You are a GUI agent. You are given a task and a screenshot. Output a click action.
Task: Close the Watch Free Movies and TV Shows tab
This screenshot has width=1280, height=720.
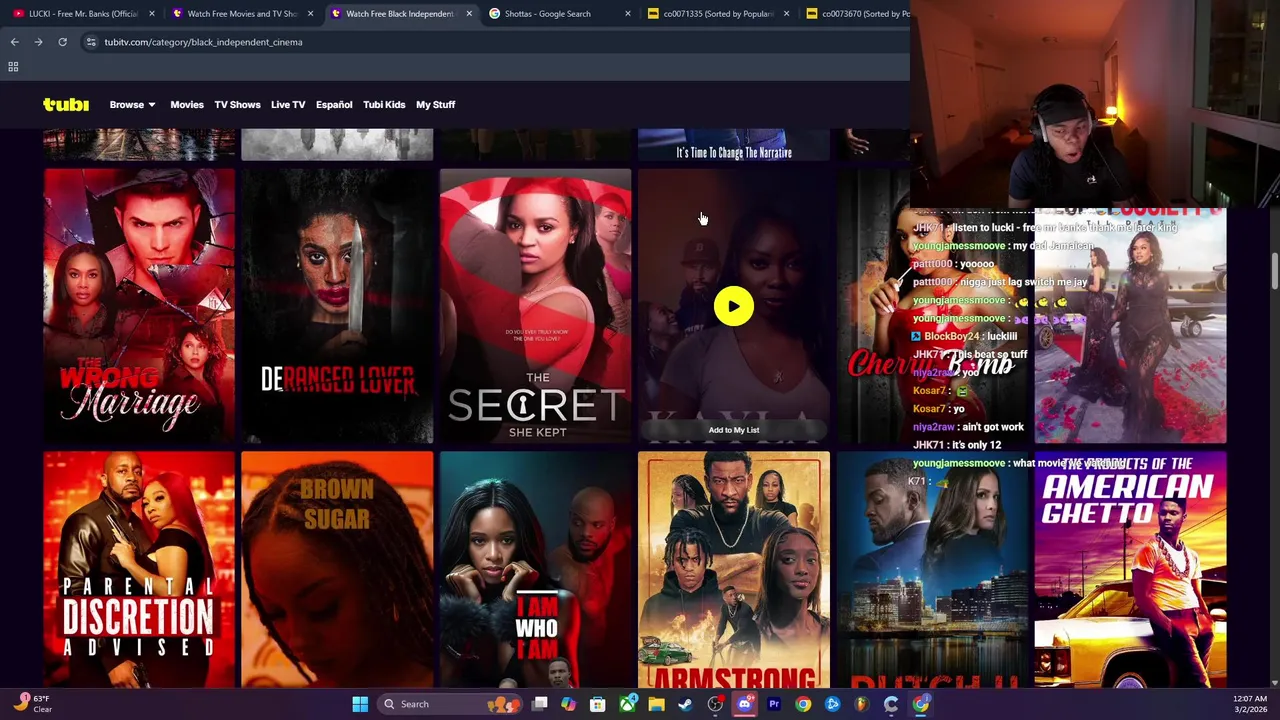(x=310, y=14)
